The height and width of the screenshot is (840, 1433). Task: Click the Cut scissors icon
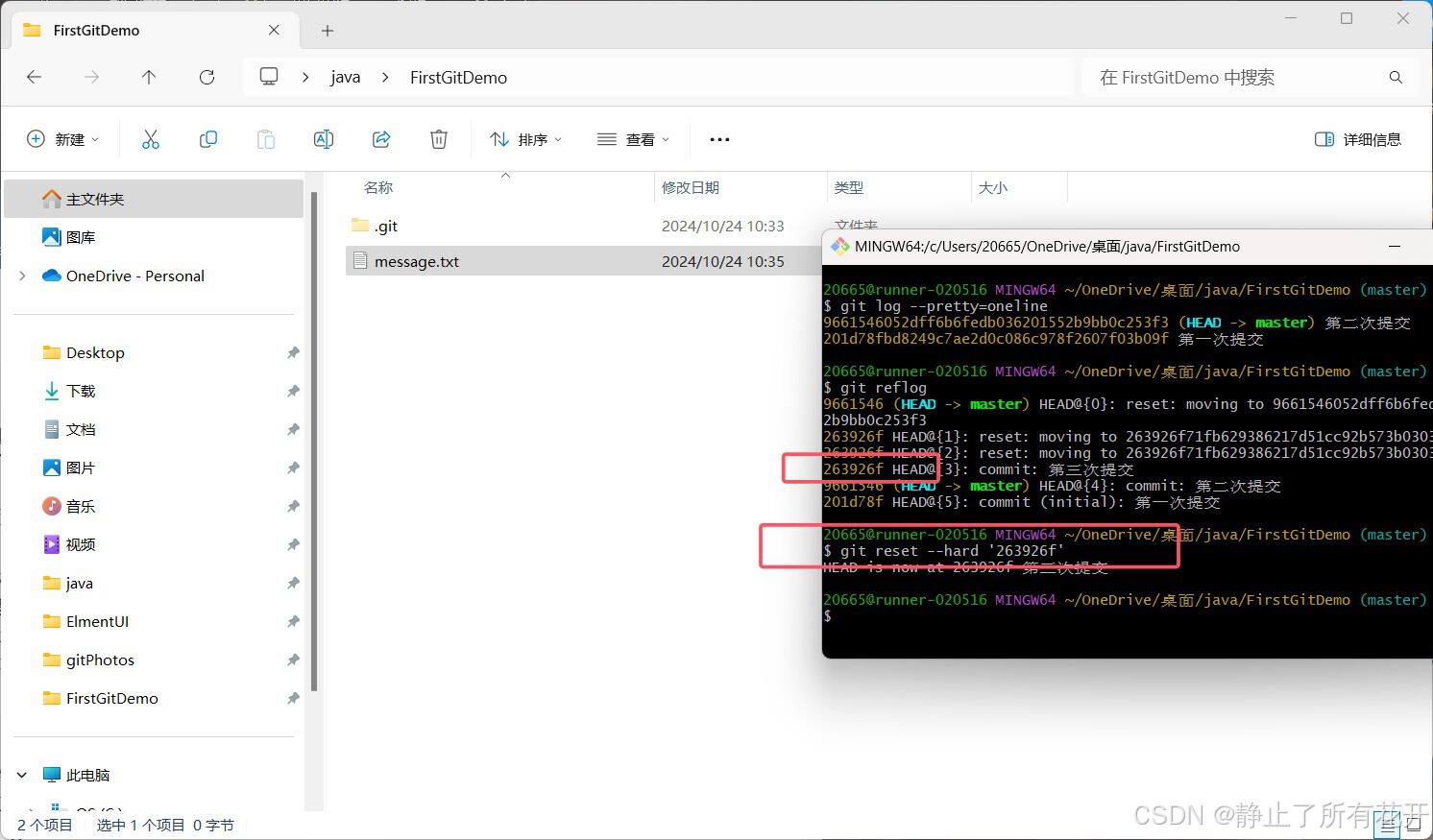151,139
